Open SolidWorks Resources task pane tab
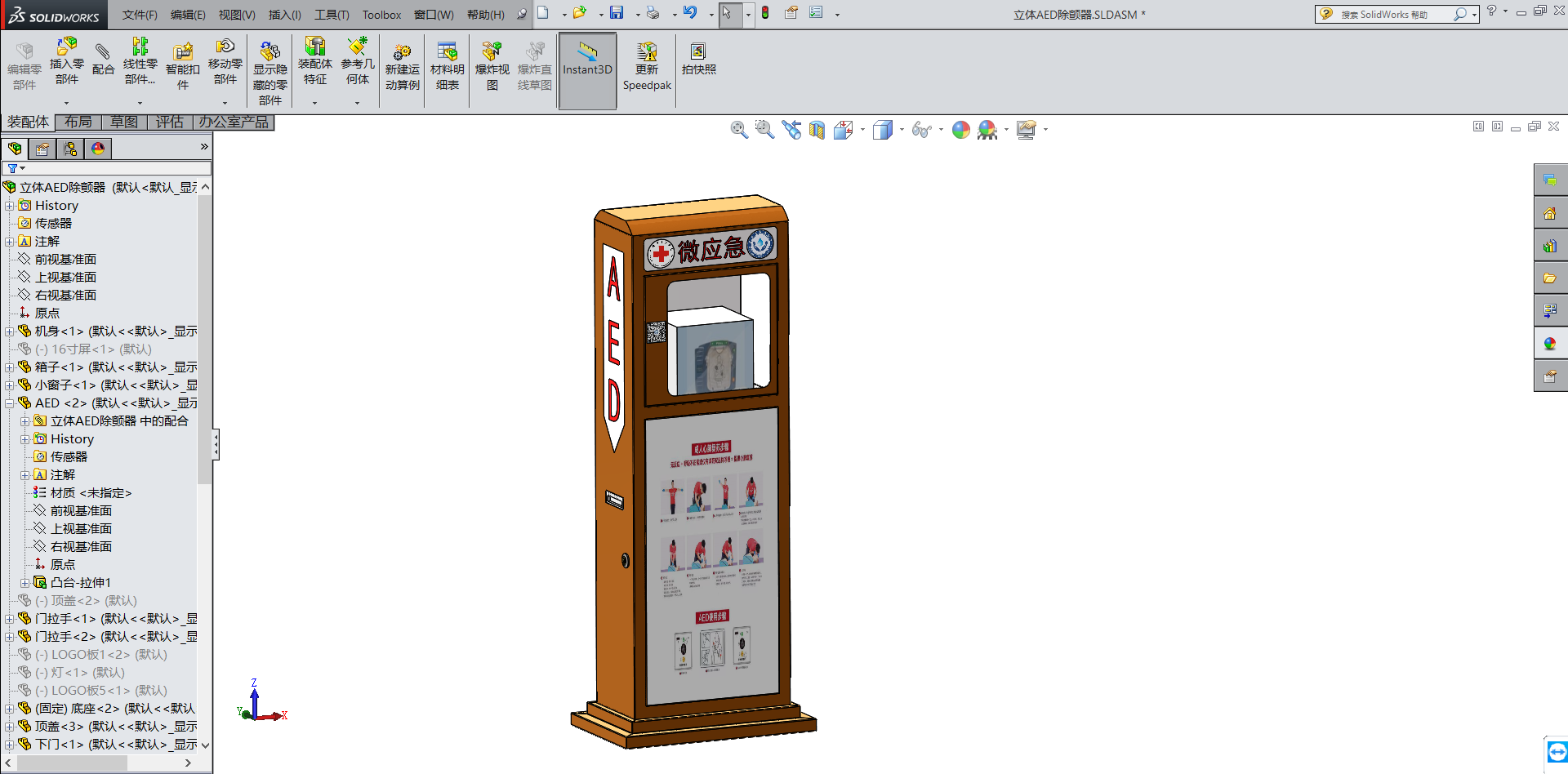The height and width of the screenshot is (774, 1568). tap(1550, 213)
